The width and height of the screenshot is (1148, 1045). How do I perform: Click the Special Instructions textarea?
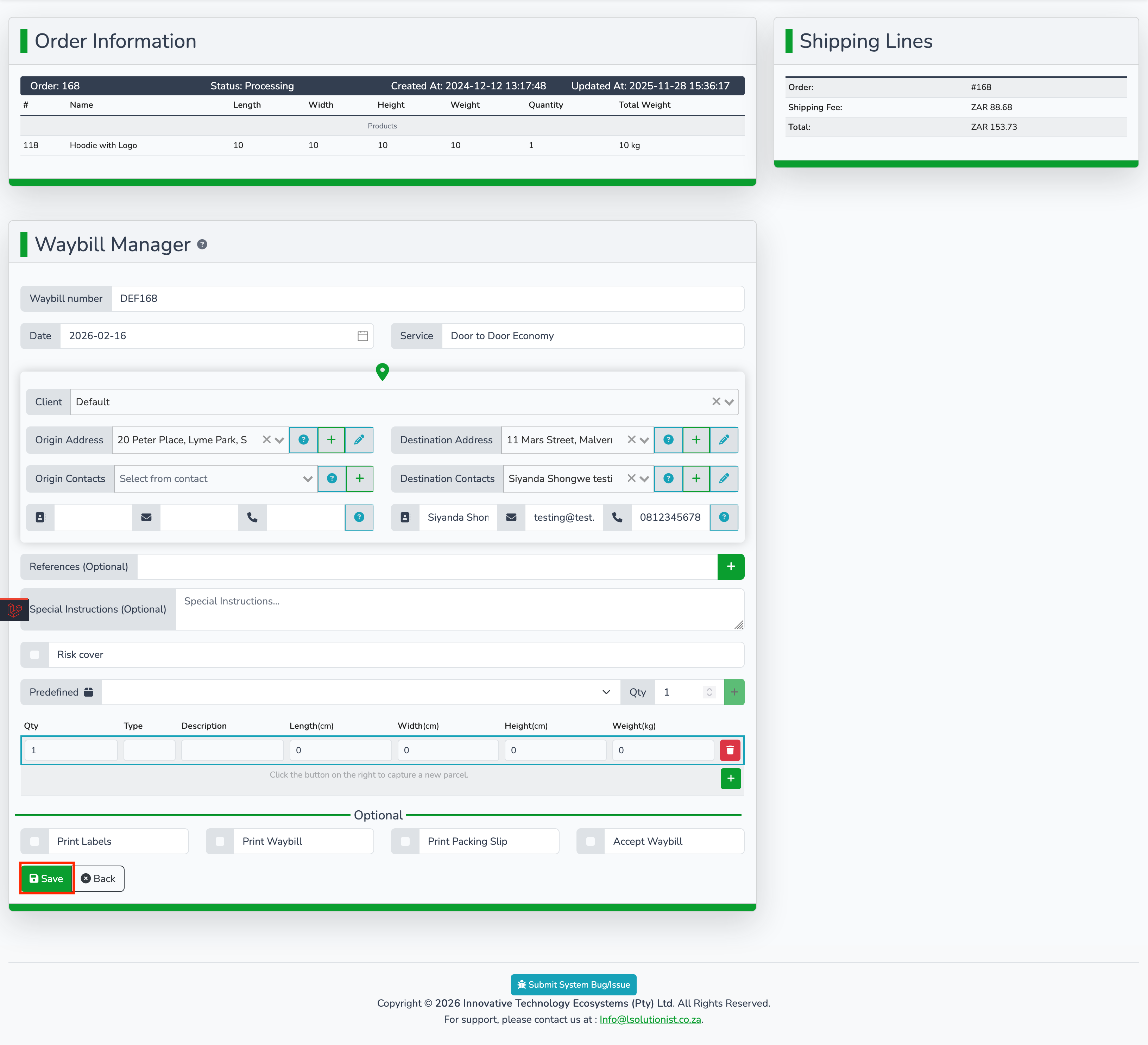(x=460, y=609)
